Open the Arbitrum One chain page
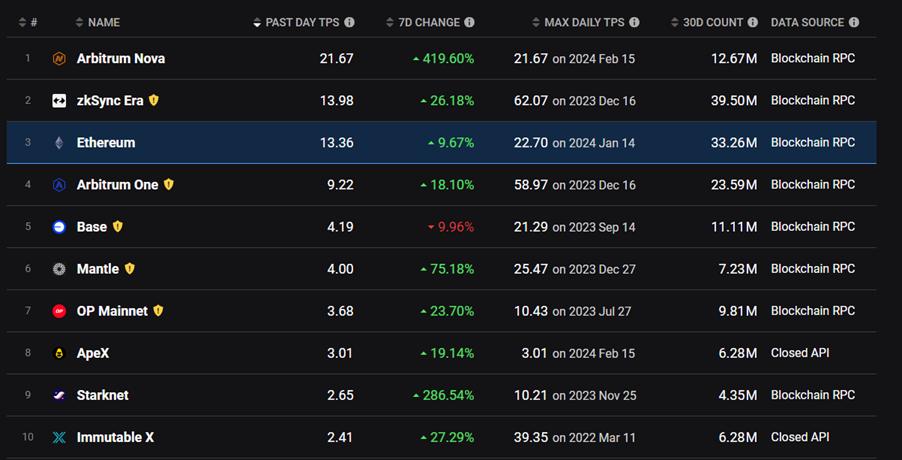 (117, 185)
